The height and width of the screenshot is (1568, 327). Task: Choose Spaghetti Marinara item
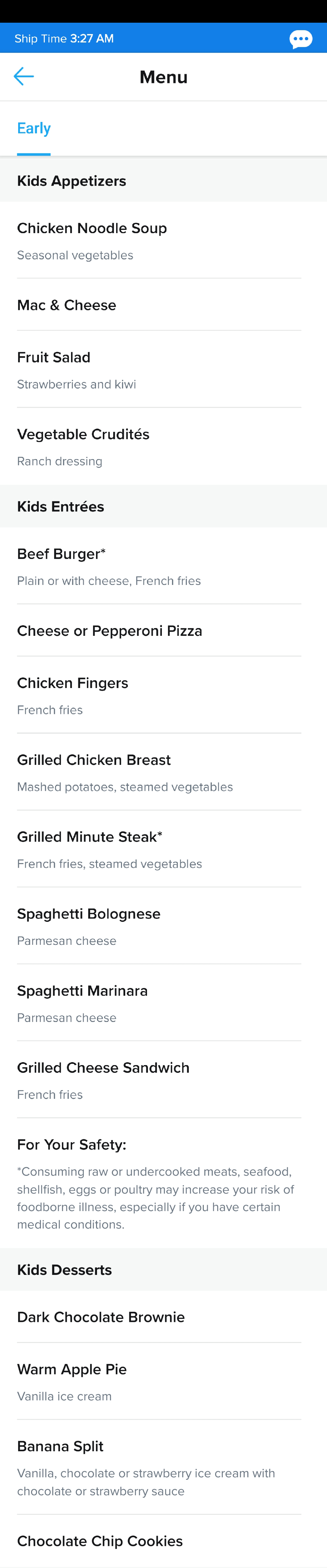coord(163,1003)
